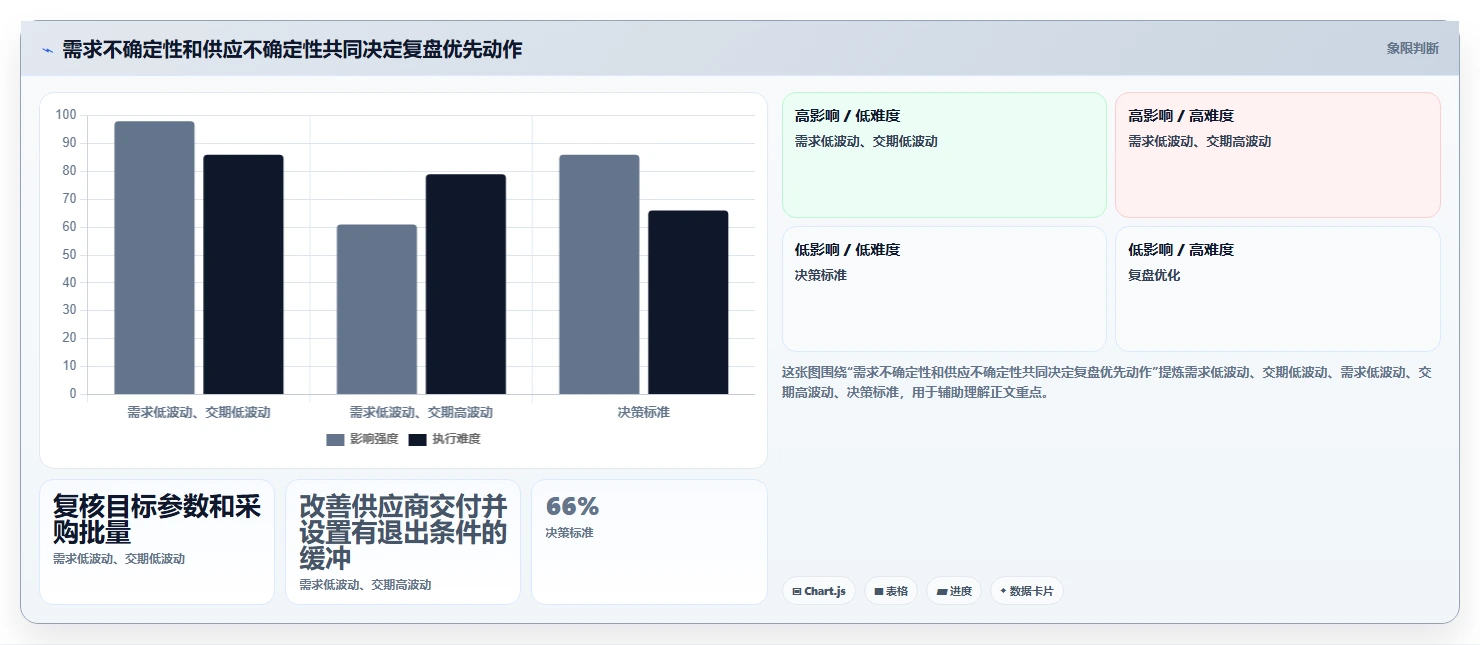Select the 高影响 / 低难度 quadrant card
Image resolution: width=1480 pixels, height=645 pixels.
pyautogui.click(x=944, y=155)
